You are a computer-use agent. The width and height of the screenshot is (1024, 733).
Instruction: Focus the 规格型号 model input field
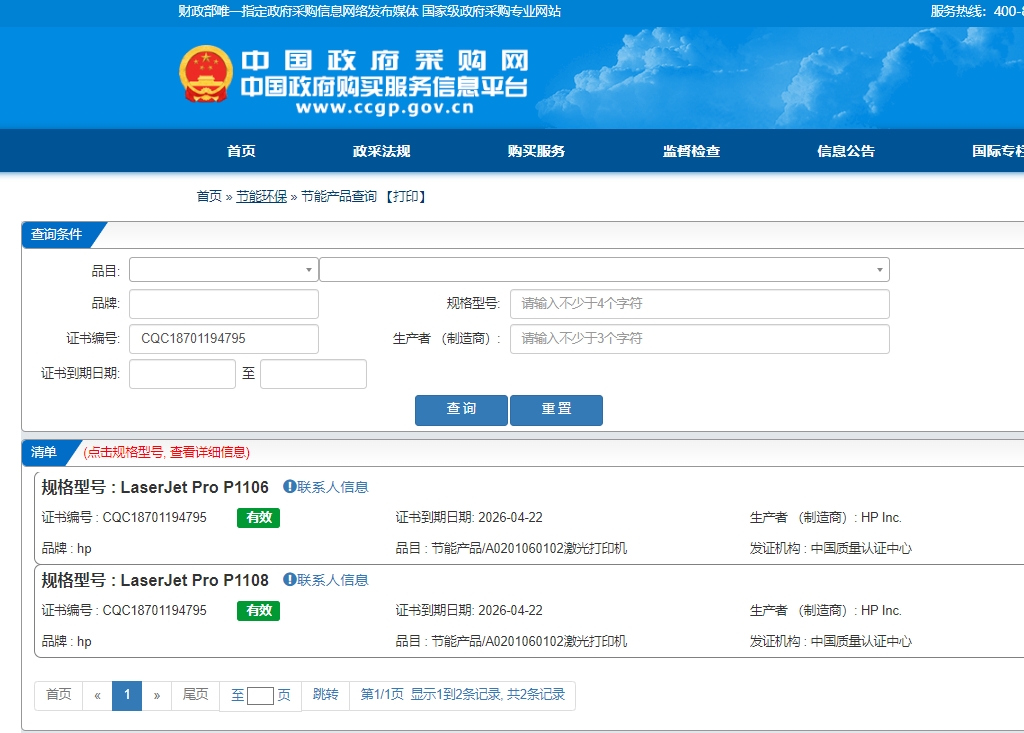700,304
